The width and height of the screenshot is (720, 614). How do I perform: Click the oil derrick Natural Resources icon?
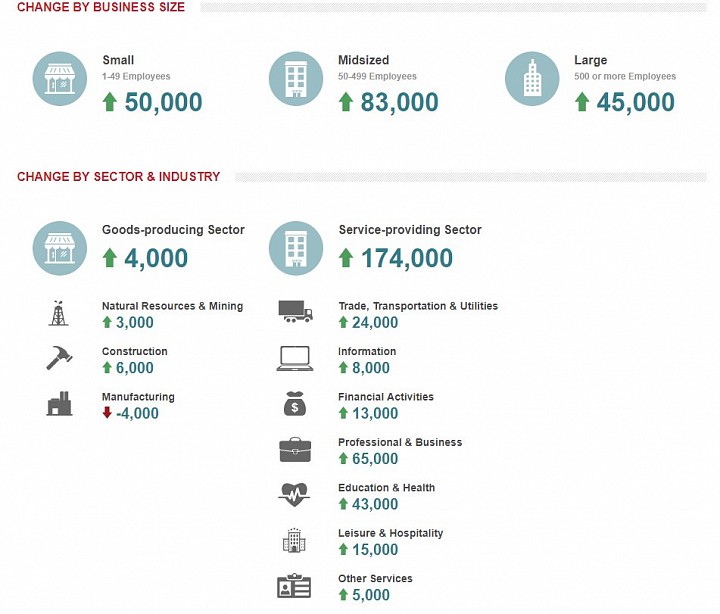coord(59,313)
